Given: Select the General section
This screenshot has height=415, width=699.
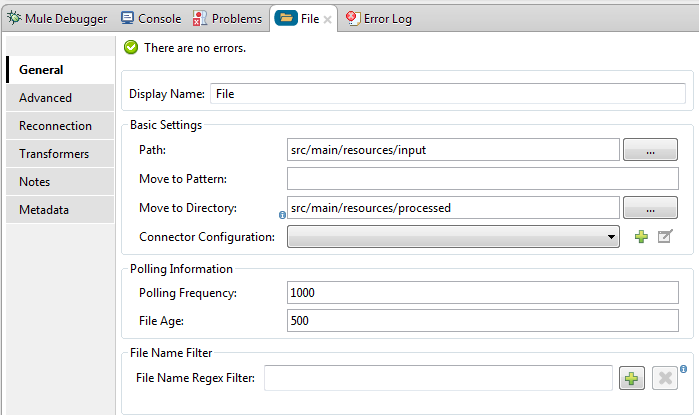Looking at the screenshot, I should [60, 70].
